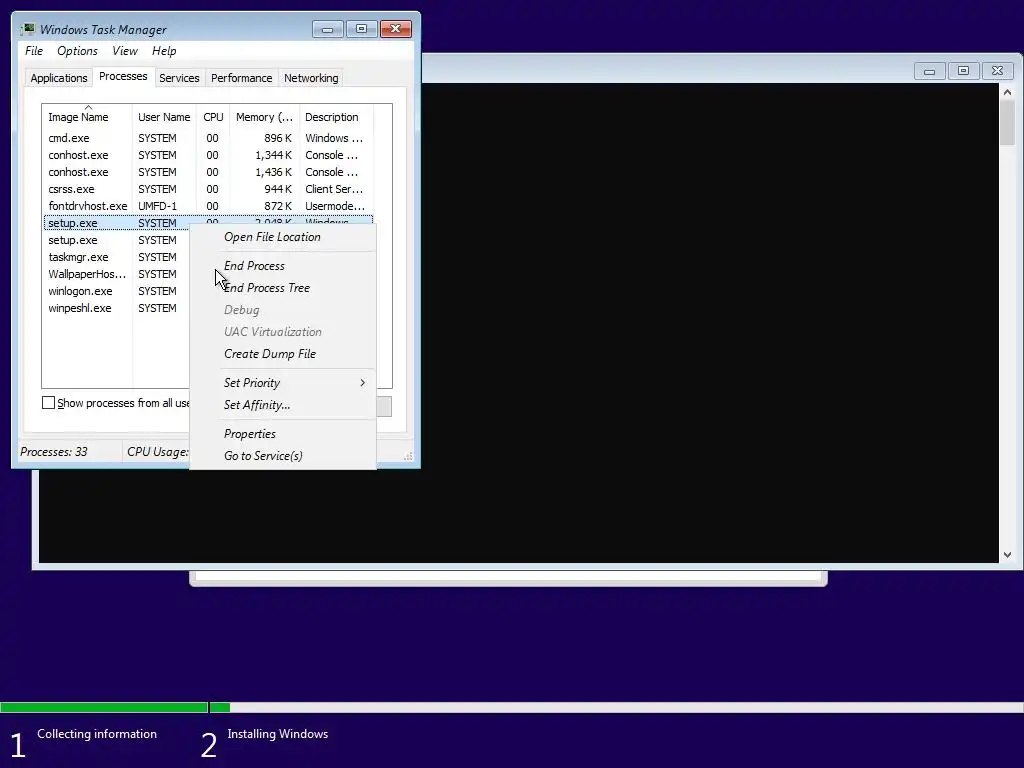Click the Task Manager resize grip corner

coord(408,456)
